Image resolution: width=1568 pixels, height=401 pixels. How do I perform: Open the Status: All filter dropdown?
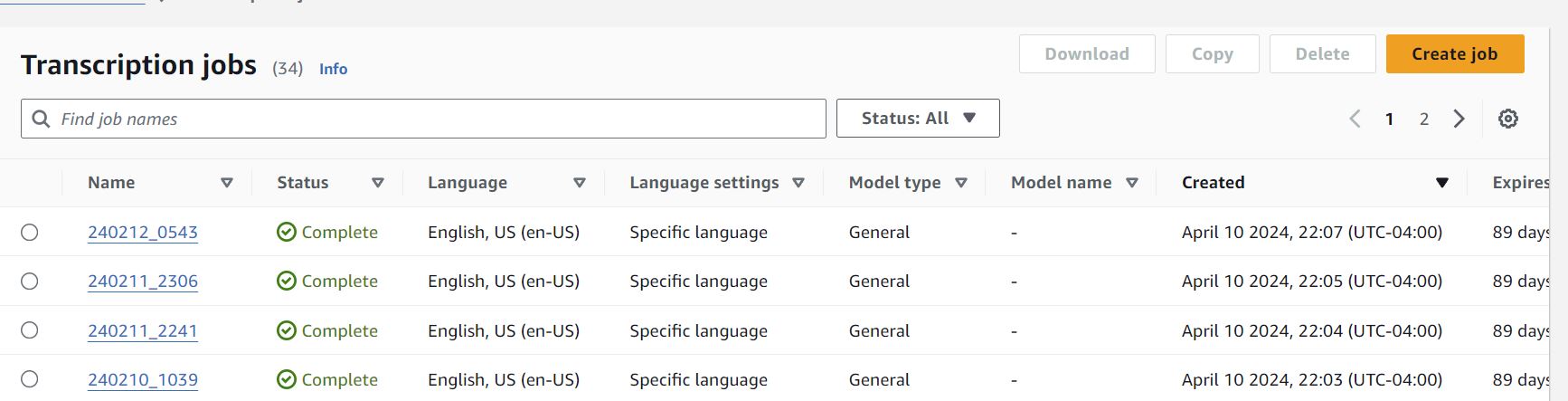tap(918, 119)
